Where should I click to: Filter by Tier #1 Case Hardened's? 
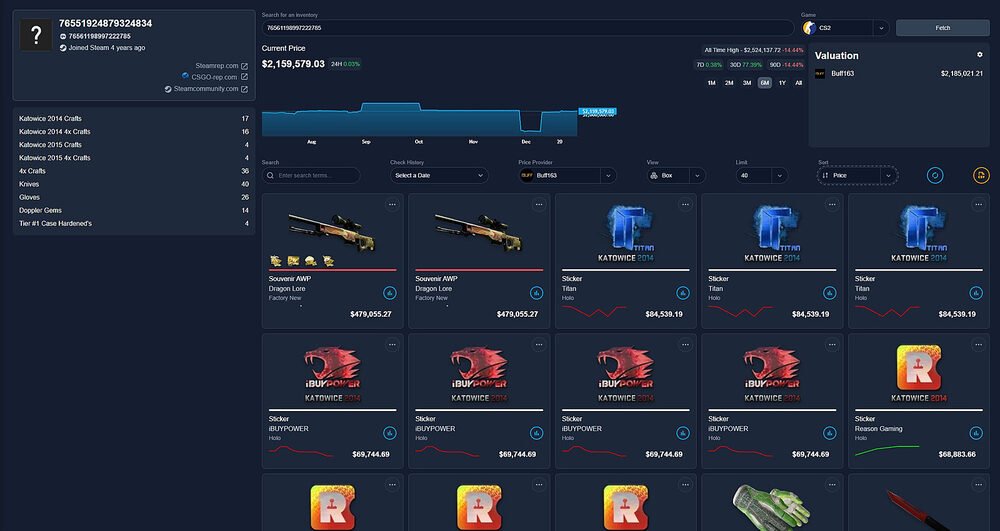coord(134,224)
